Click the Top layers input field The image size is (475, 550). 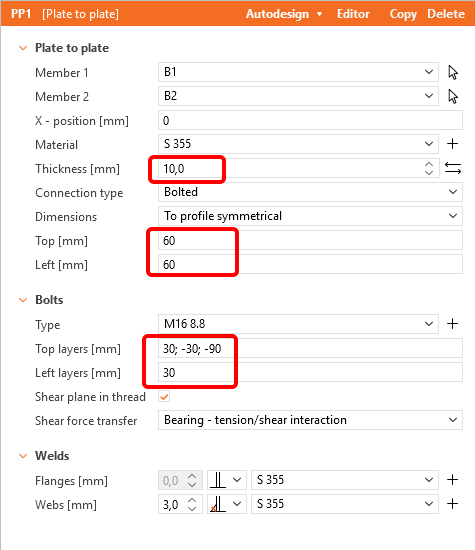pos(310,348)
